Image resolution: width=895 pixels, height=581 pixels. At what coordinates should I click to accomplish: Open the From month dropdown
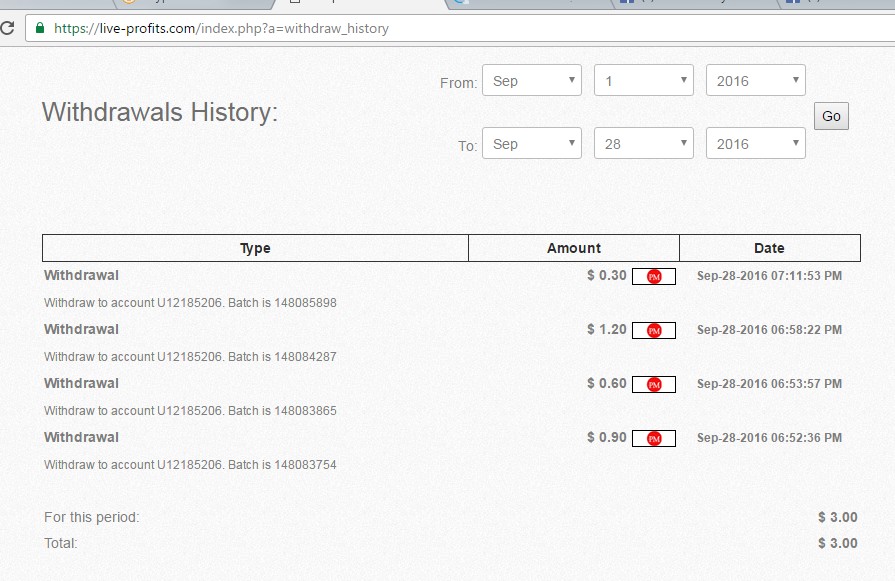[x=532, y=80]
